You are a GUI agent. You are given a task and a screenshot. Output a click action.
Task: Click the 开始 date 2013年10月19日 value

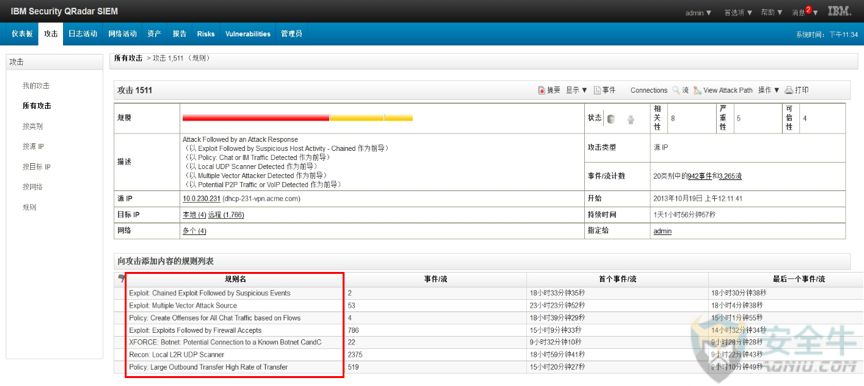[x=698, y=198]
